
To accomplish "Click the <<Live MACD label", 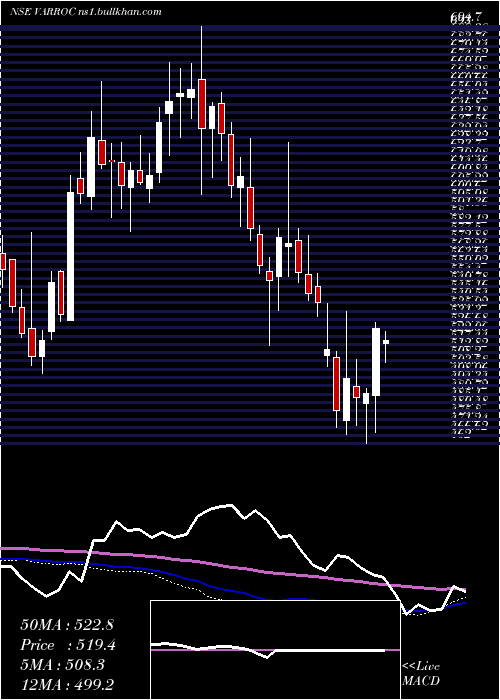I will click(421, 675).
